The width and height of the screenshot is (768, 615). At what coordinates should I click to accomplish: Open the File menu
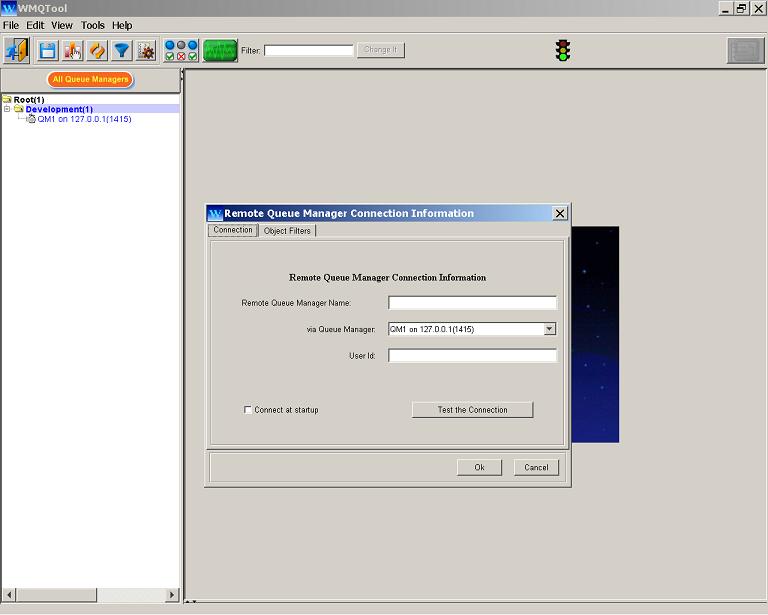(11, 25)
